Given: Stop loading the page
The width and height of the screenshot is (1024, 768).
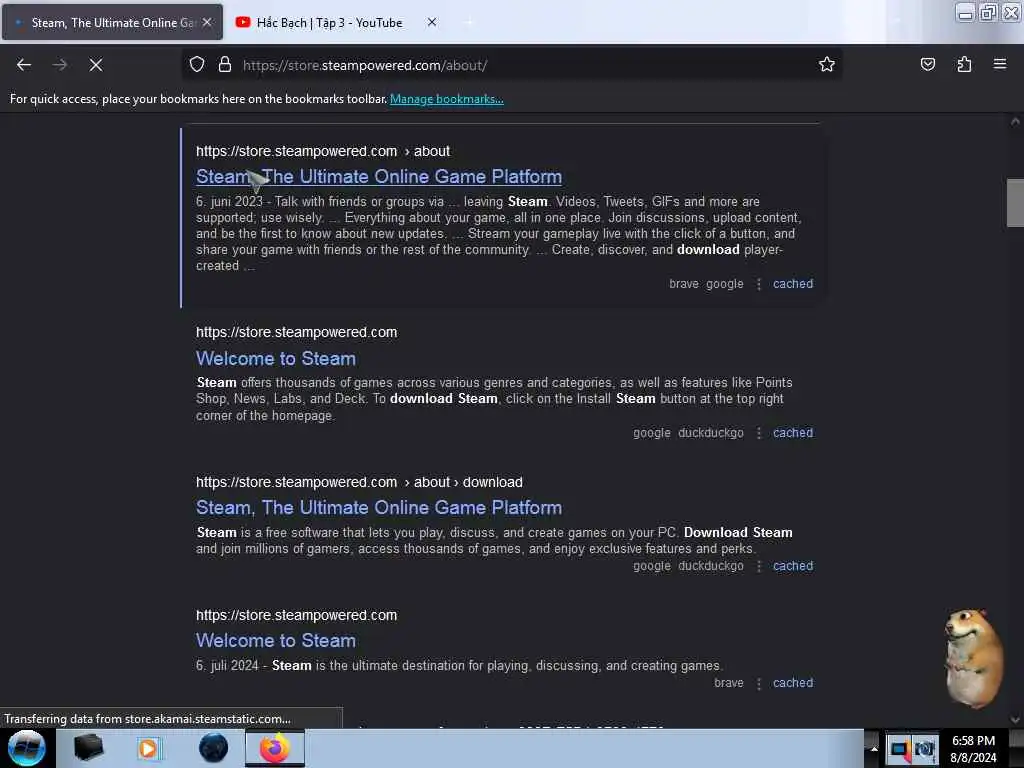Looking at the screenshot, I should tap(96, 65).
